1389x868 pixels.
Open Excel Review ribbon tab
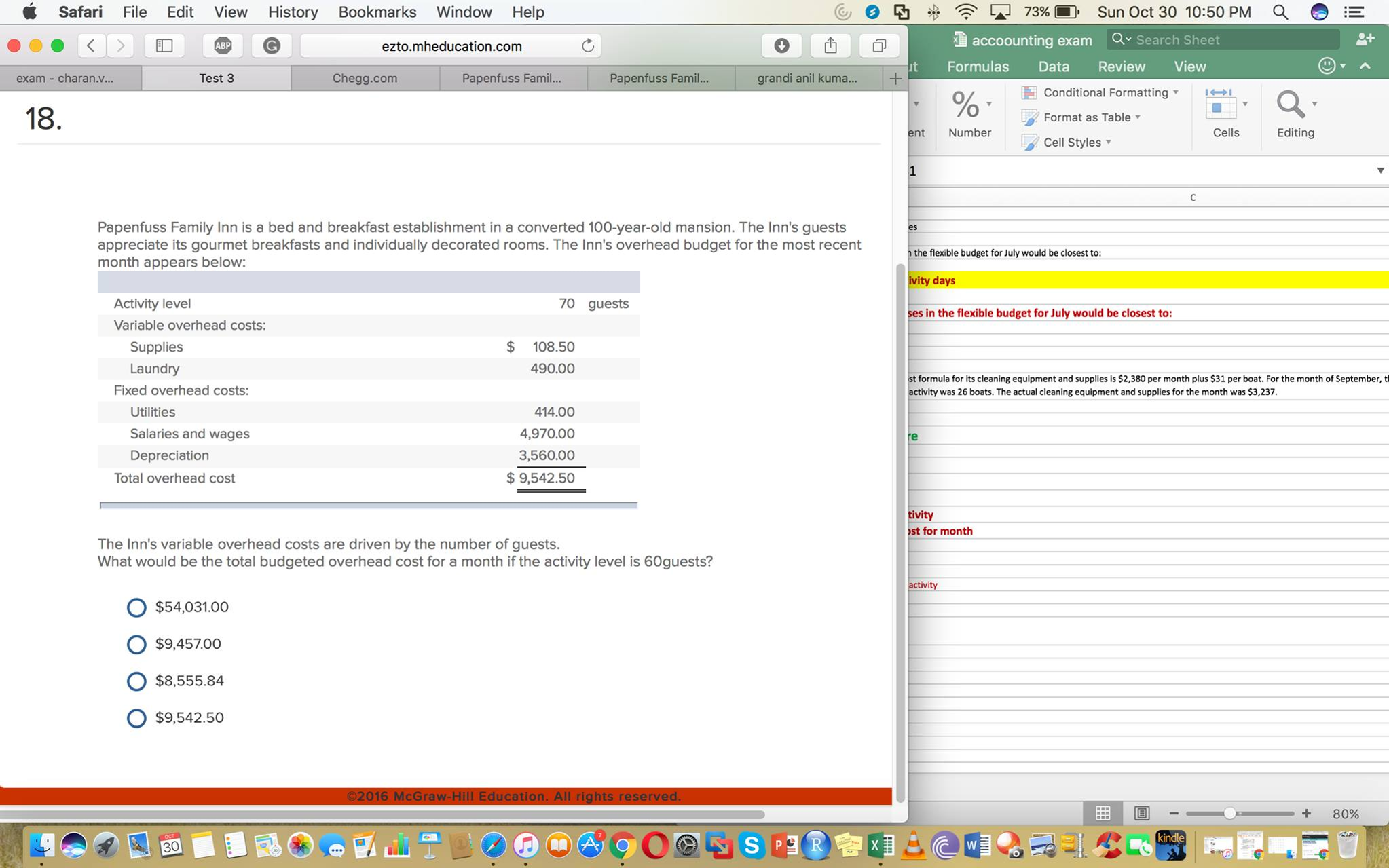(1122, 67)
